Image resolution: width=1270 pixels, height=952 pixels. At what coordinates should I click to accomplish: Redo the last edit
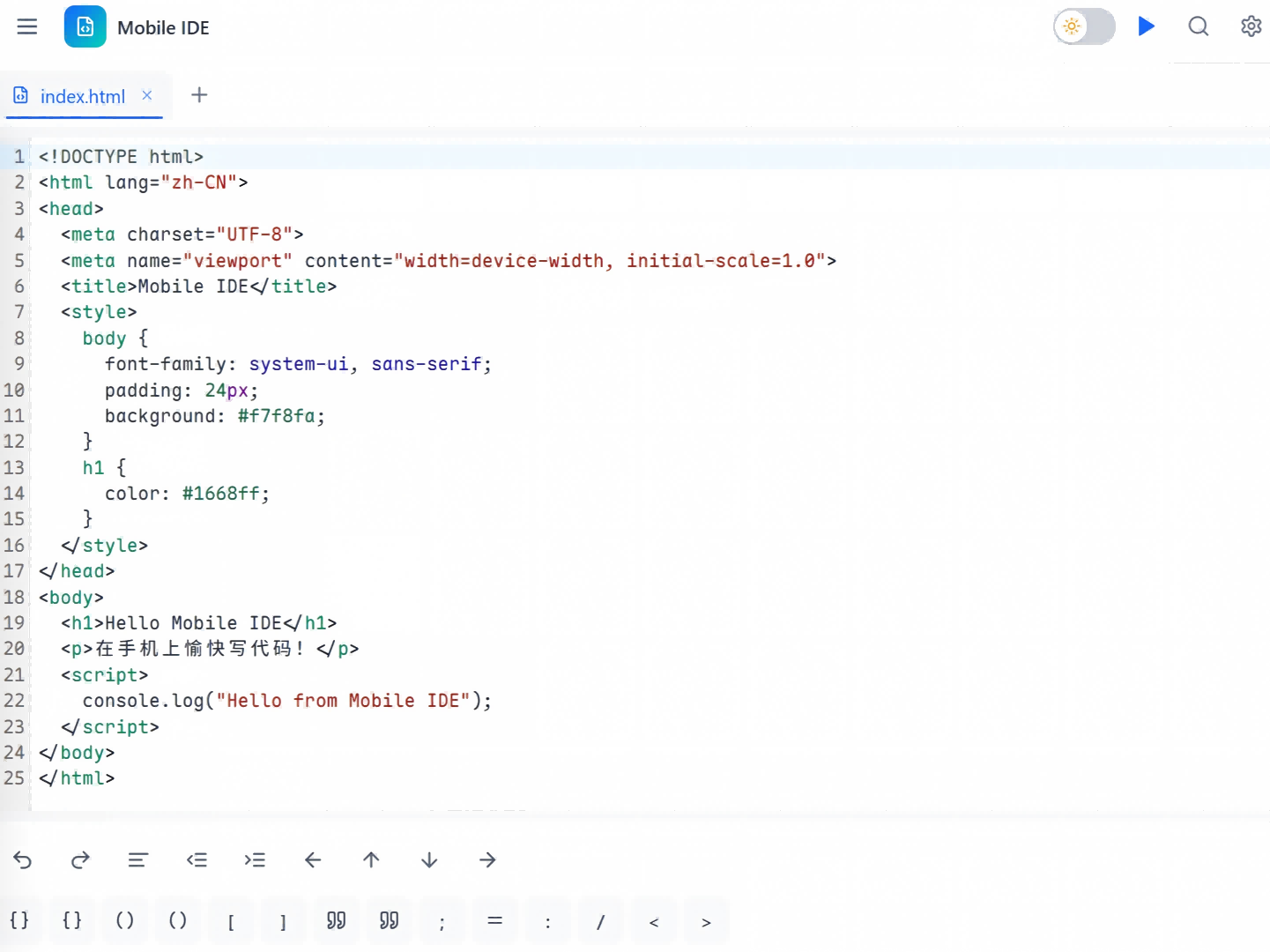pos(80,859)
